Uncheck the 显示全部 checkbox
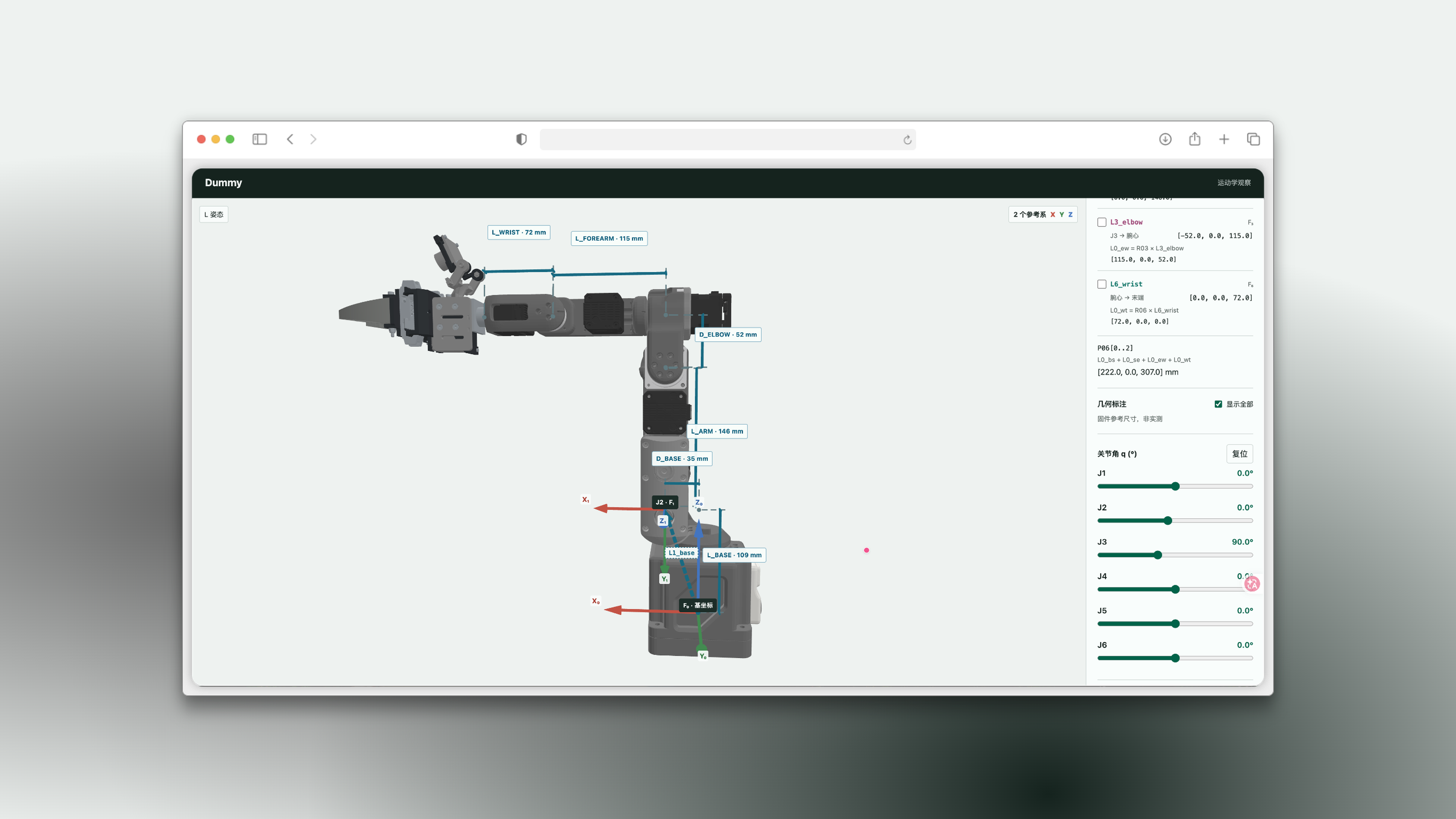This screenshot has height=819, width=1456. 1218,404
